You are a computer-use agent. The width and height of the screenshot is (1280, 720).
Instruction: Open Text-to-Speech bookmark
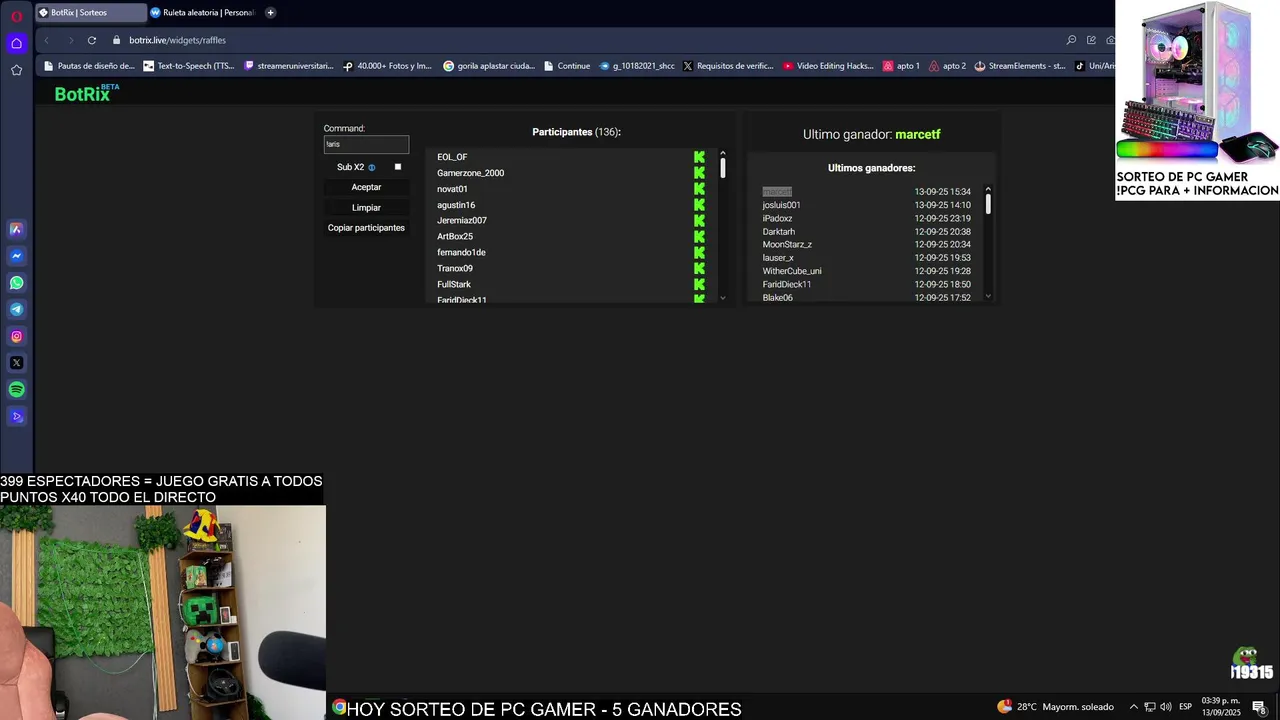tap(189, 66)
